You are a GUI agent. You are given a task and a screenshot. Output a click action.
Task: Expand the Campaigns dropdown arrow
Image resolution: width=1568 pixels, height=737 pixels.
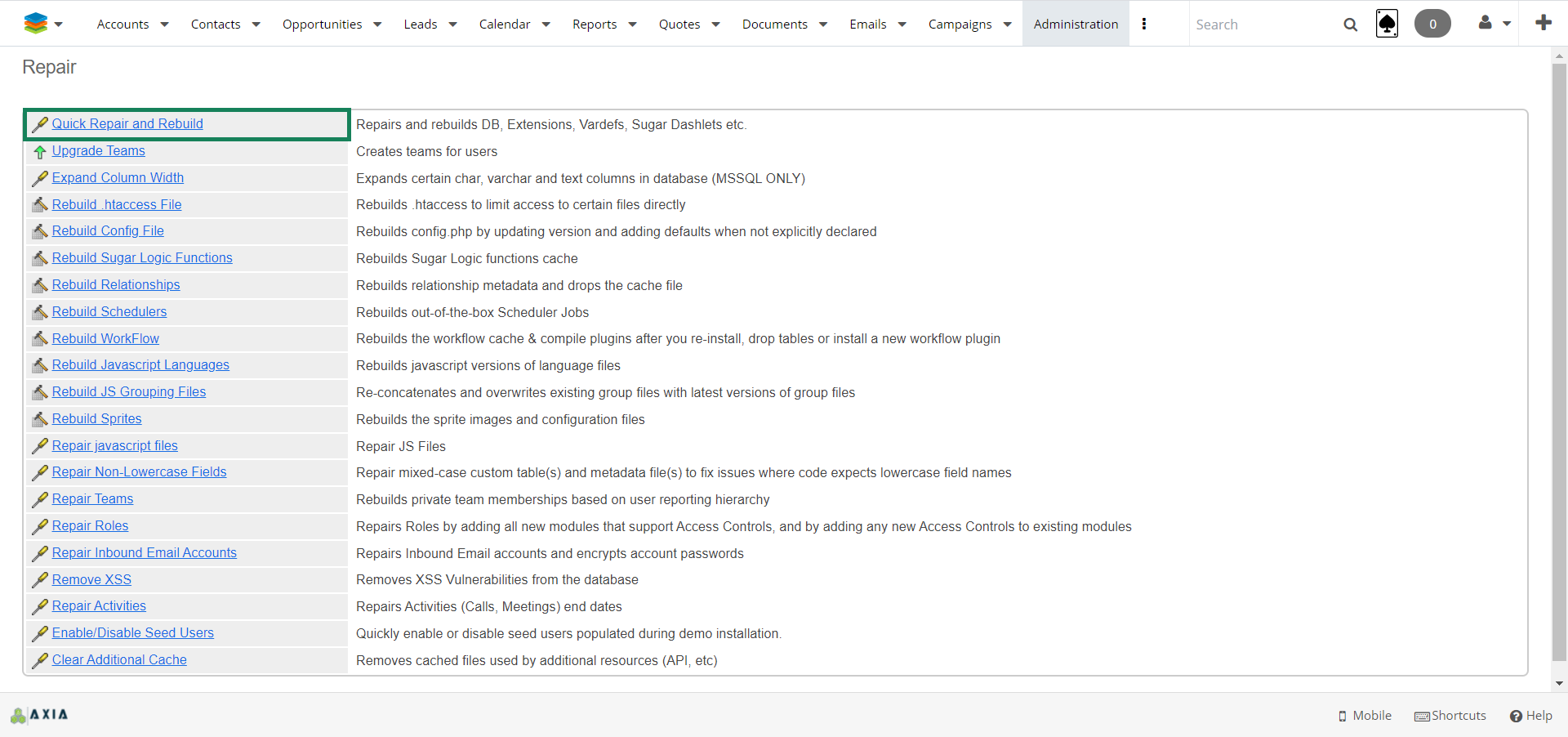tap(1008, 25)
